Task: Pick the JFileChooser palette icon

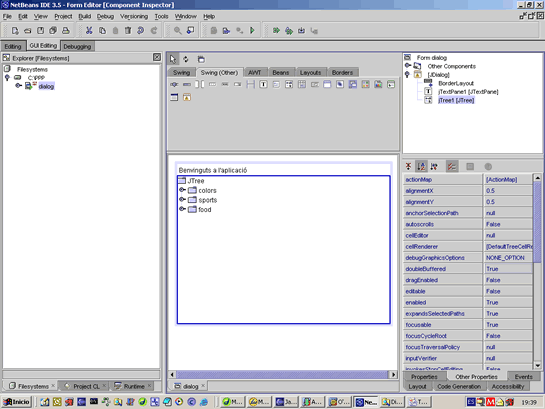Action: 378,84
